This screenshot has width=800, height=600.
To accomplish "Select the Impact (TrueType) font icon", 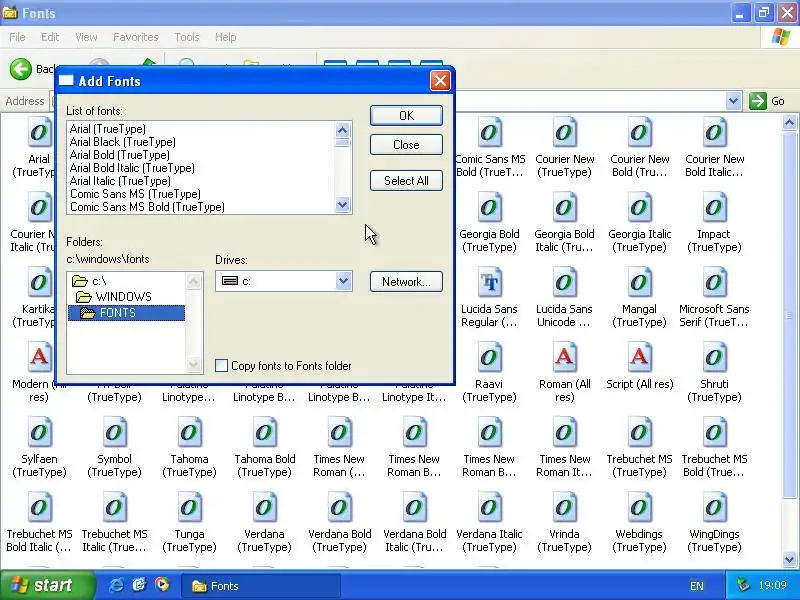I will [x=714, y=208].
